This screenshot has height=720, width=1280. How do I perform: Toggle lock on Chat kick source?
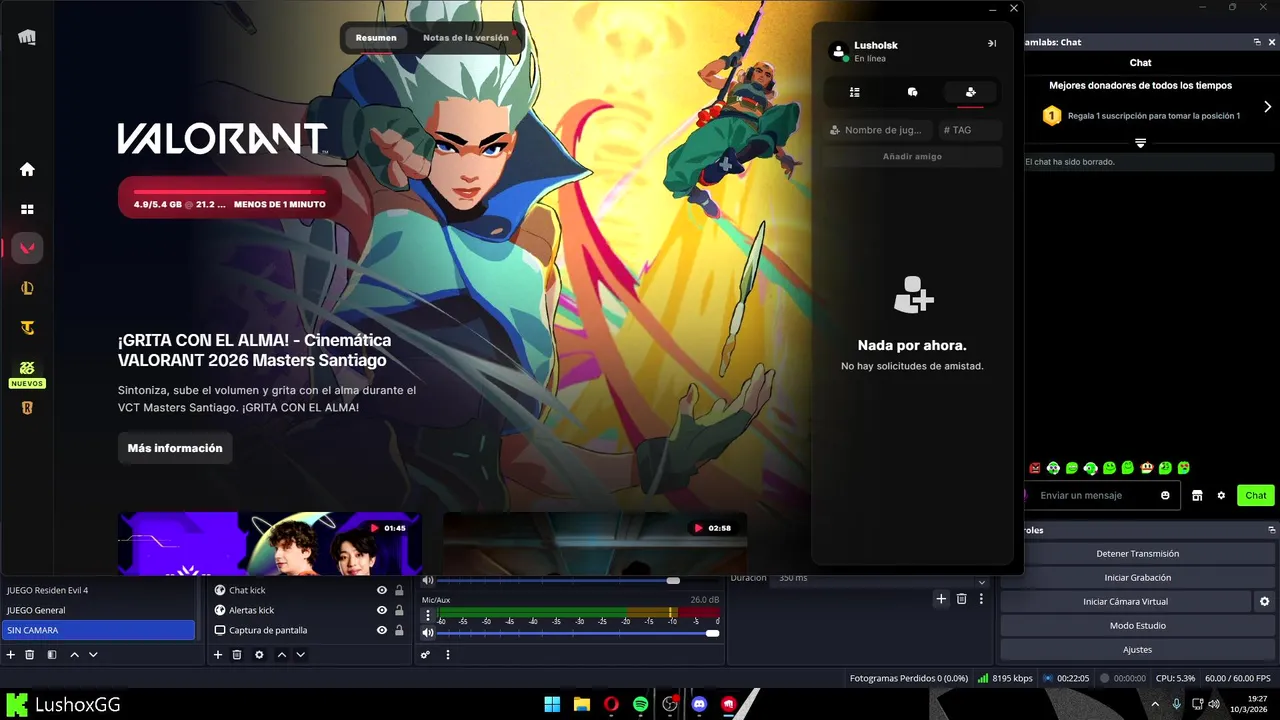pyautogui.click(x=399, y=590)
